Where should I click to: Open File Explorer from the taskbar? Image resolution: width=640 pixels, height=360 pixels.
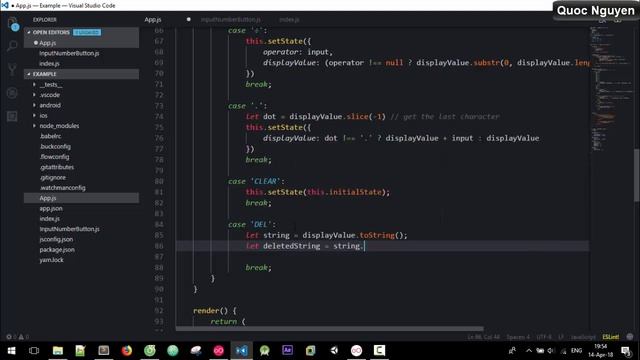point(58,351)
